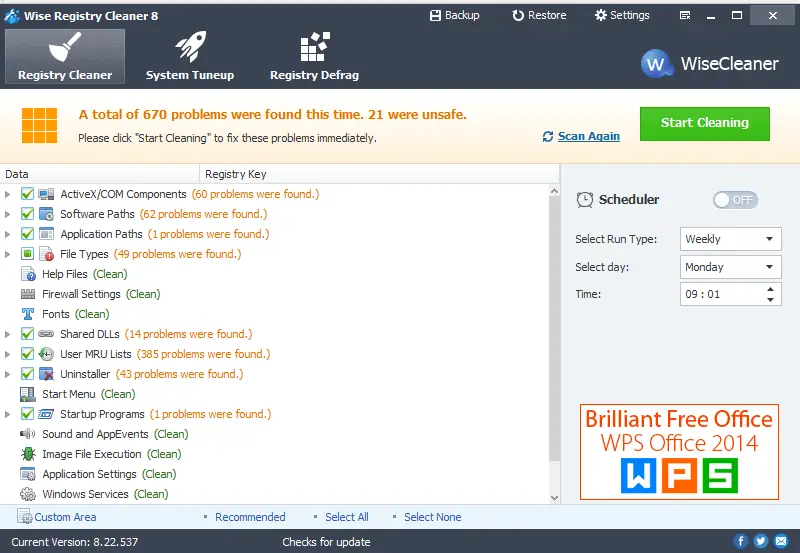Click the Startup Programs icon
Viewport: 800px width, 553px height.
[46, 414]
